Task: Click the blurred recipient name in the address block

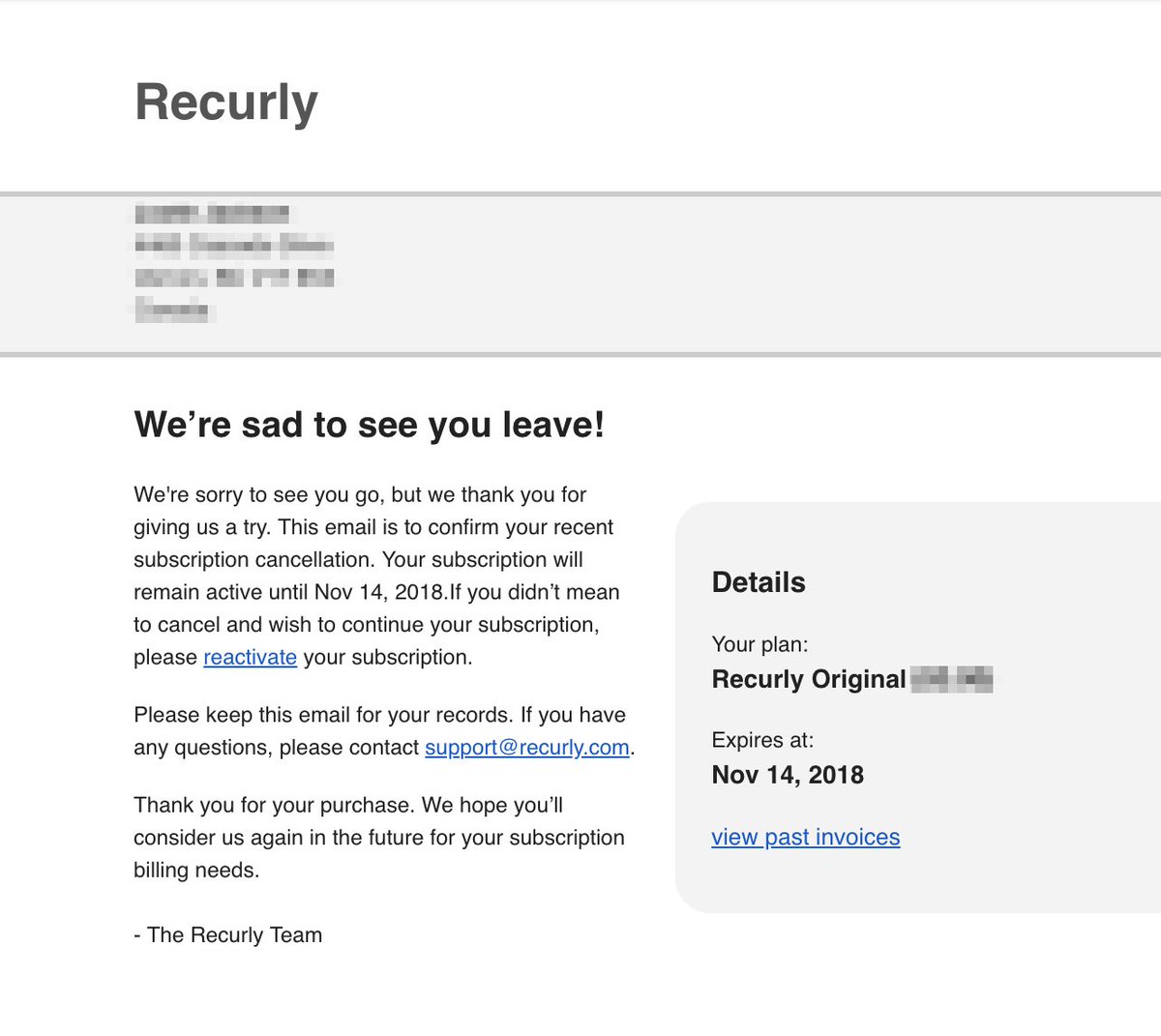Action: [x=212, y=214]
